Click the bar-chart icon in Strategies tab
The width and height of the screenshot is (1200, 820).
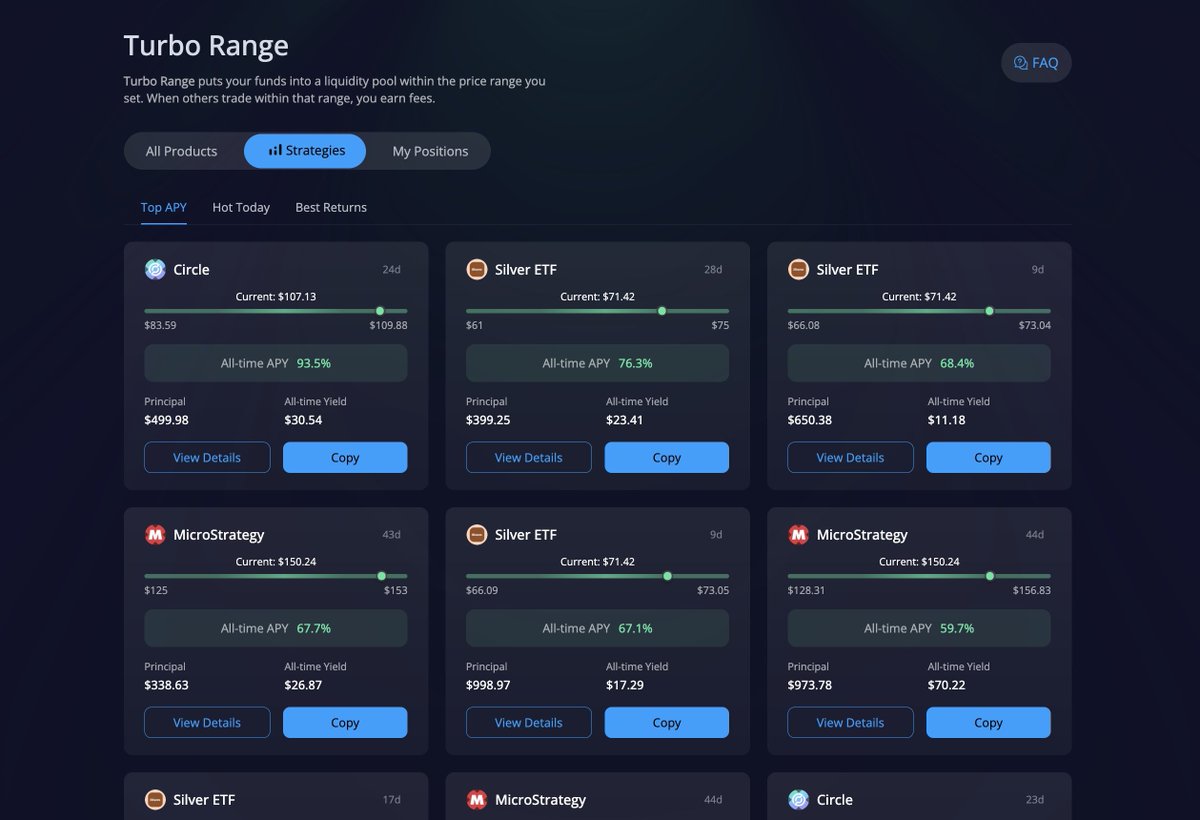pos(275,151)
